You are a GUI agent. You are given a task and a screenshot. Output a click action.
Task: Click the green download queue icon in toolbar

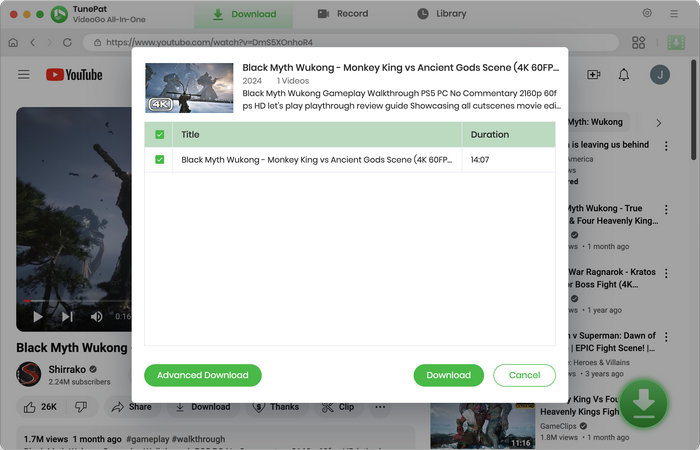click(x=676, y=42)
